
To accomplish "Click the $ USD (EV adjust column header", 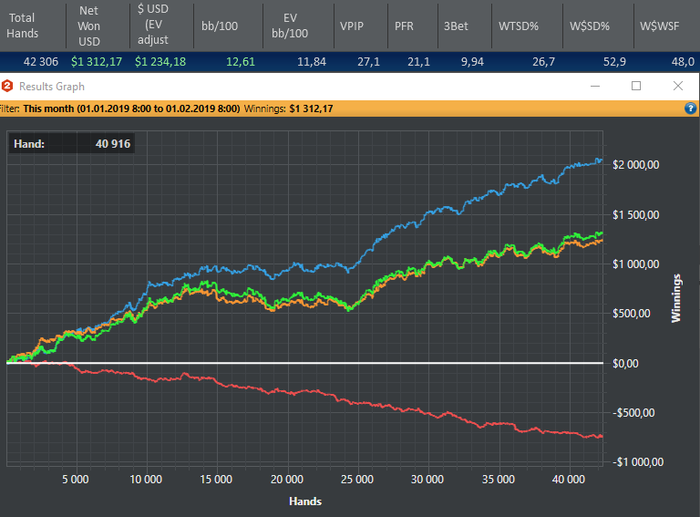I will coord(153,25).
